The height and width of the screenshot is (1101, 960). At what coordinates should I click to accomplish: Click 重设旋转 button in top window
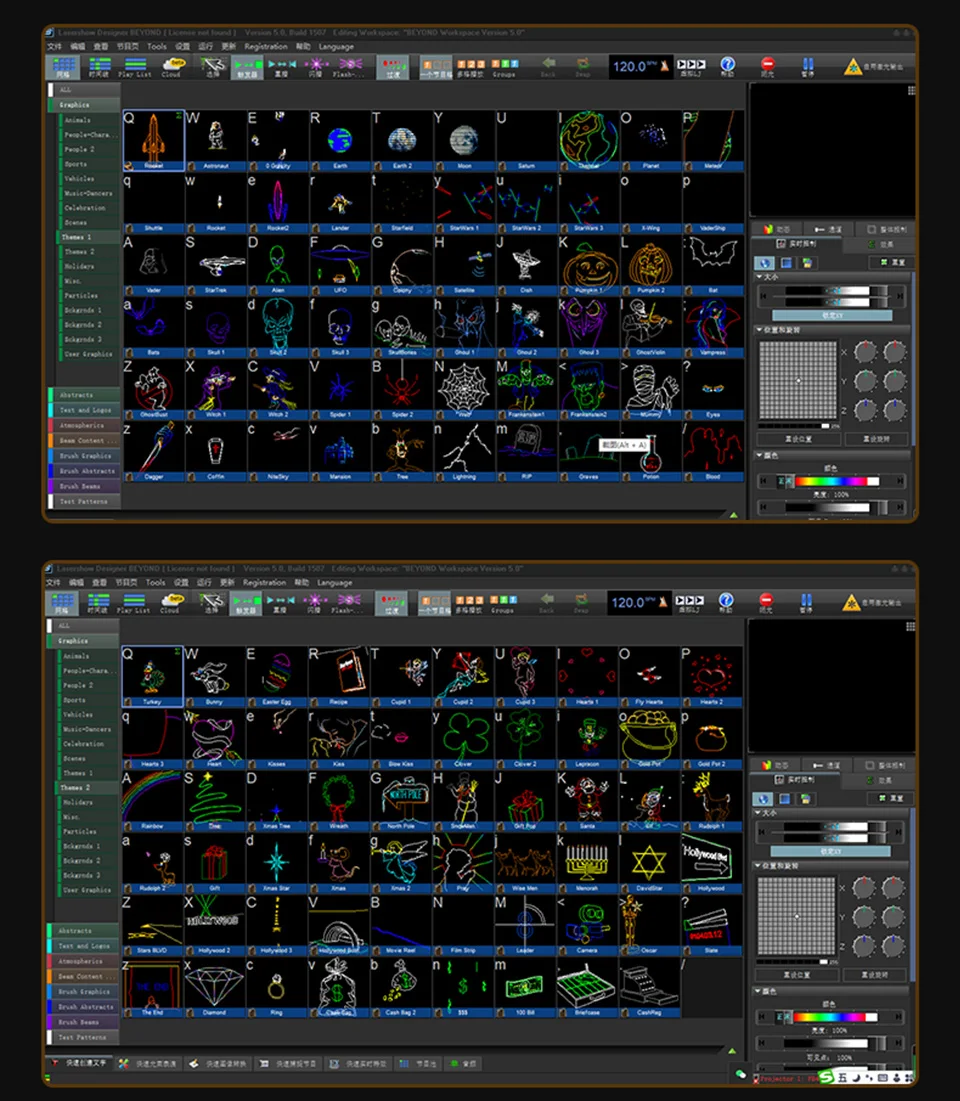point(876,439)
